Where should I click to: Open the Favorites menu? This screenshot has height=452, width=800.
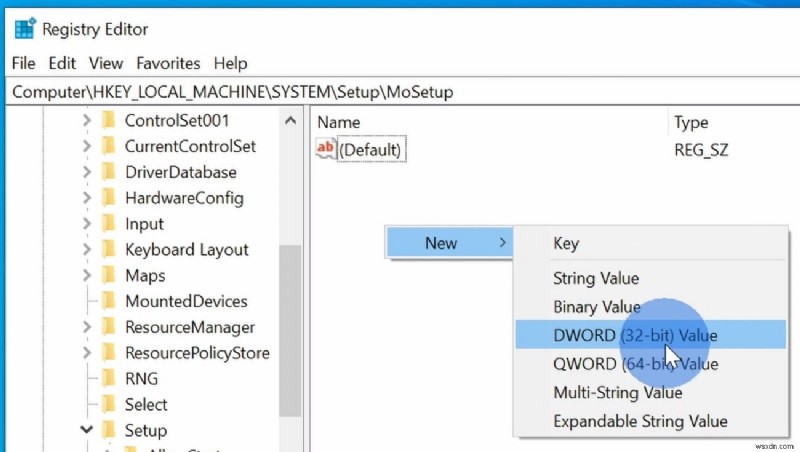[168, 63]
